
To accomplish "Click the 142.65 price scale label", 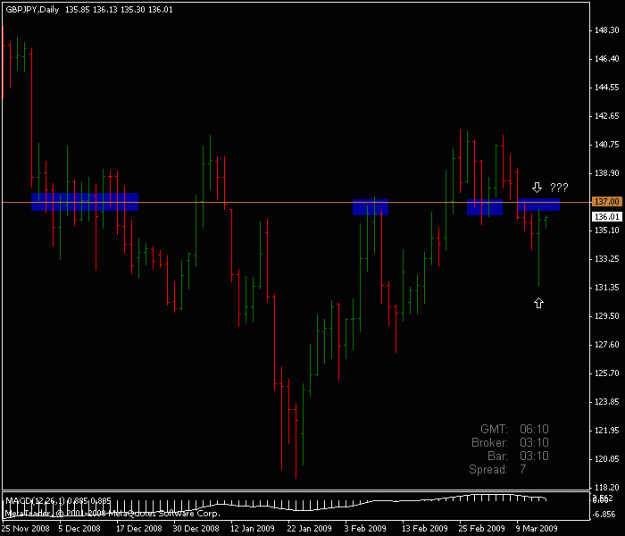I will [x=607, y=116].
